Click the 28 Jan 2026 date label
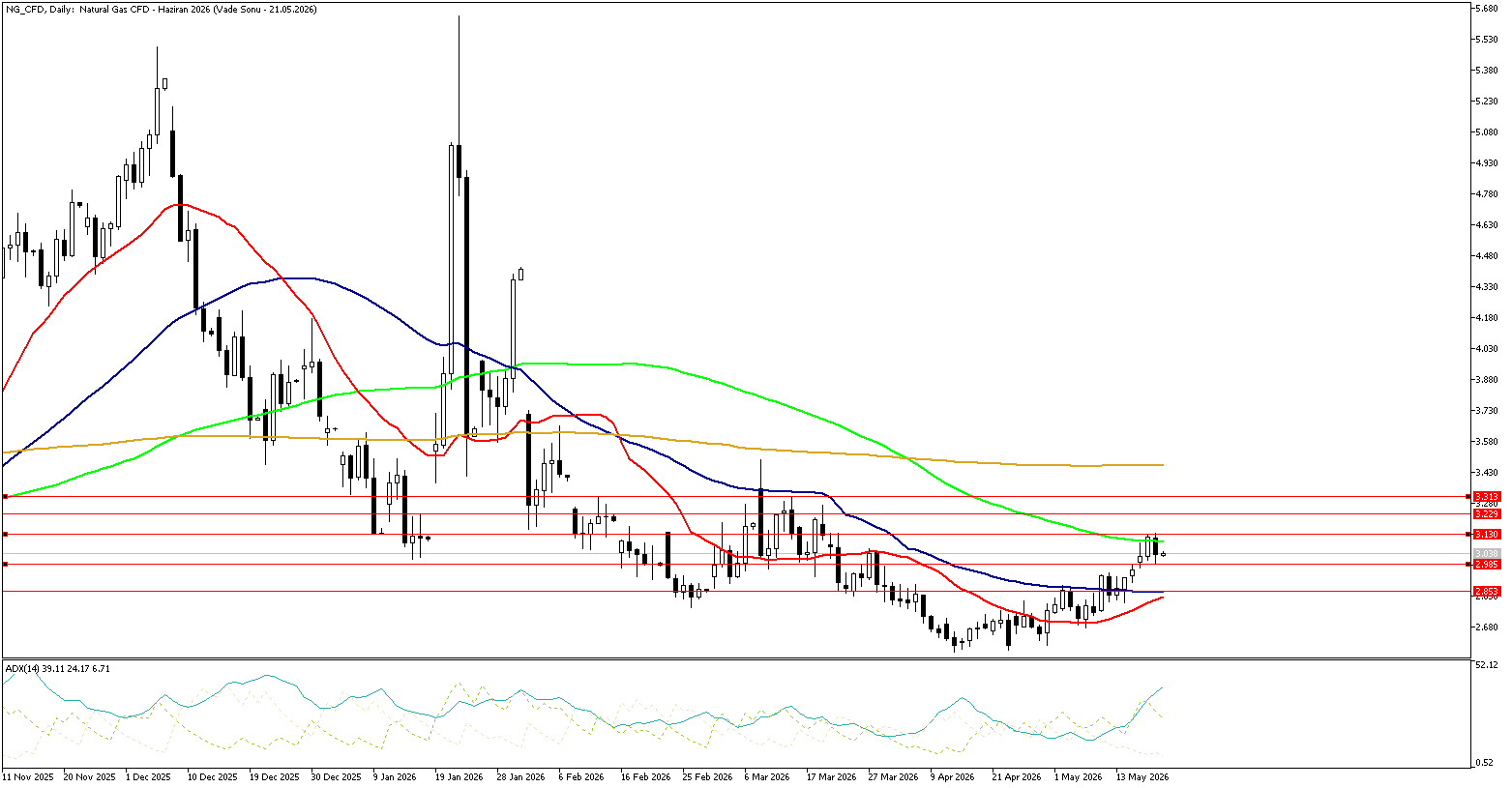 (x=520, y=776)
